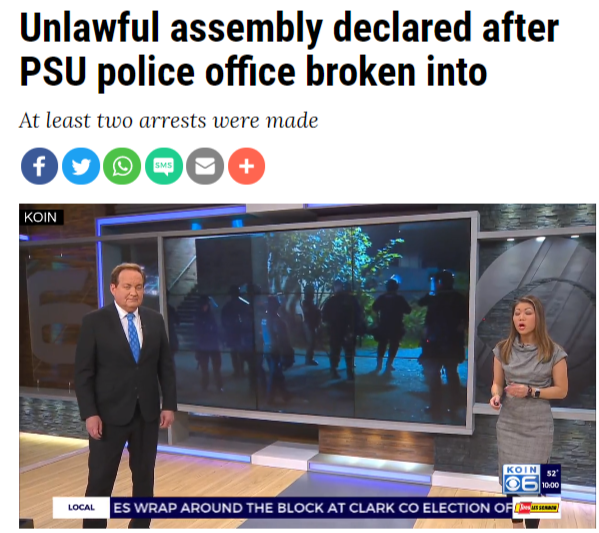Click the male anchor in the blue tie

124,378
